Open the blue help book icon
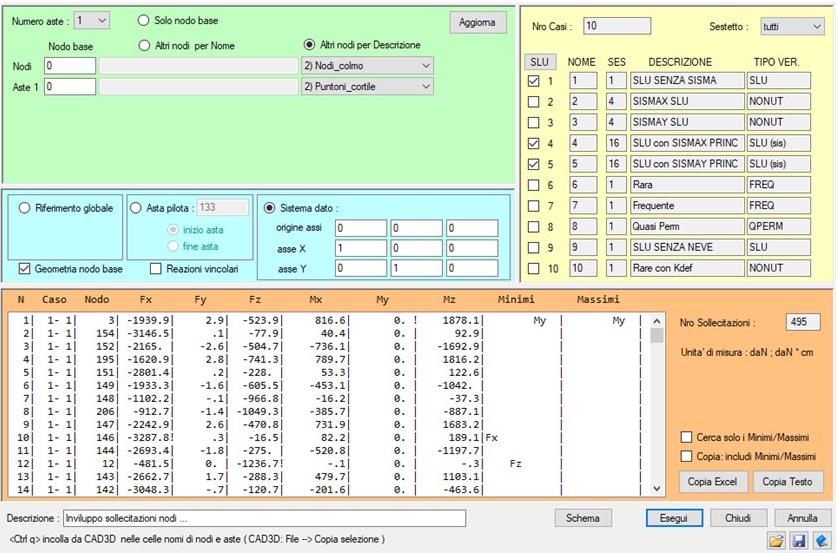Image resolution: width=836 pixels, height=553 pixels. click(819, 540)
